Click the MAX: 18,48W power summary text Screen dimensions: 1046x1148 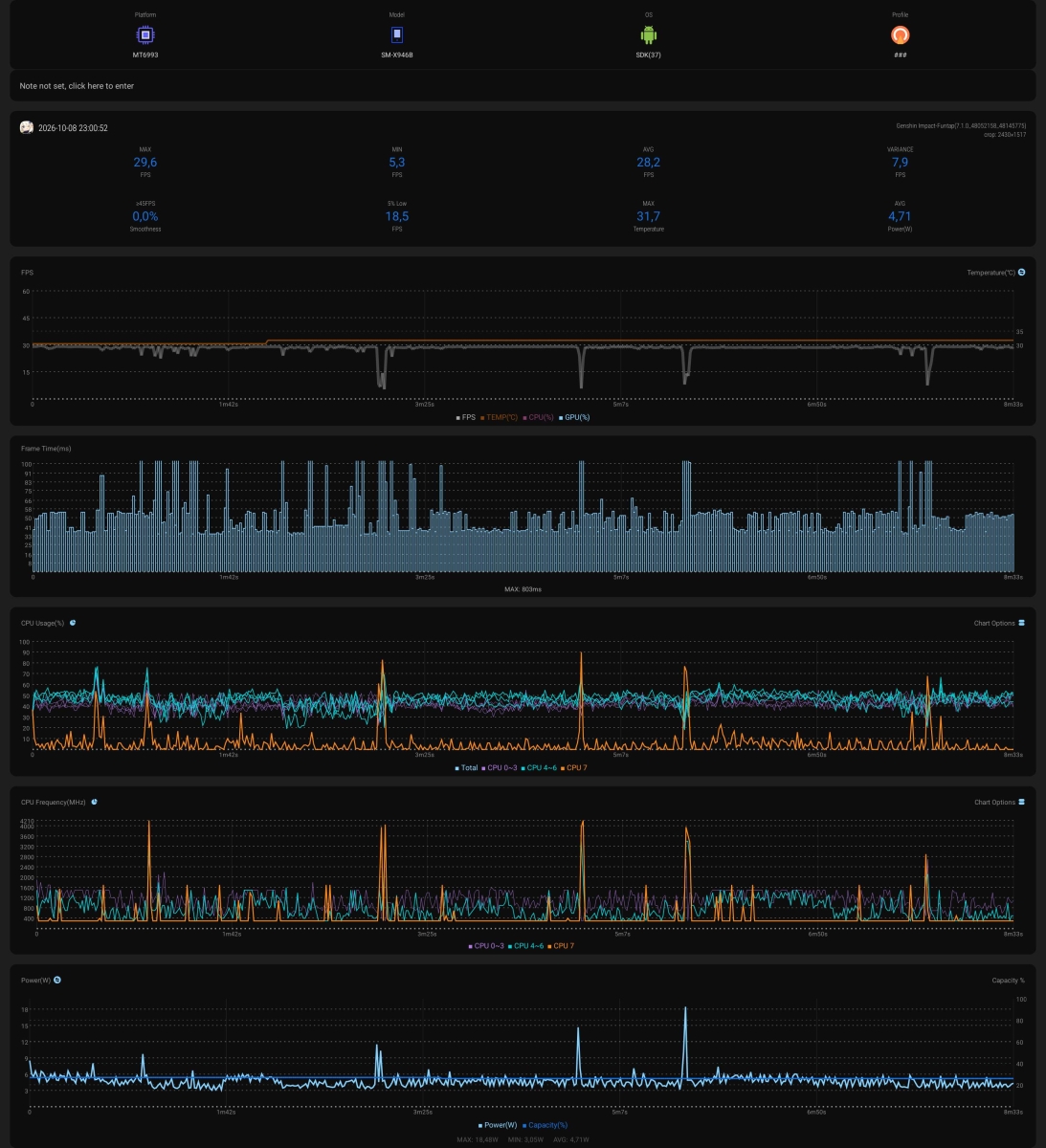click(x=478, y=1139)
